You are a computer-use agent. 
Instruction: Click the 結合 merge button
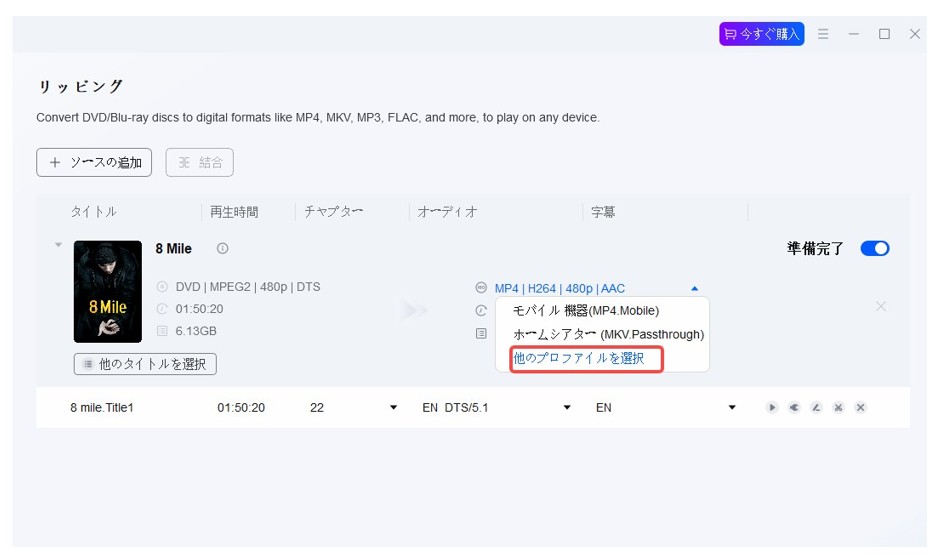pos(200,163)
